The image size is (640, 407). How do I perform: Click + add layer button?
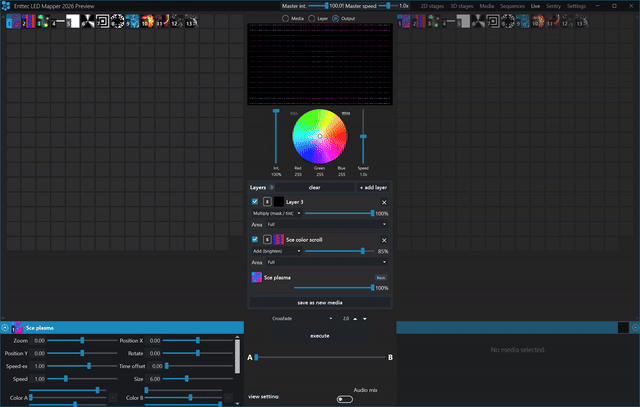point(373,187)
